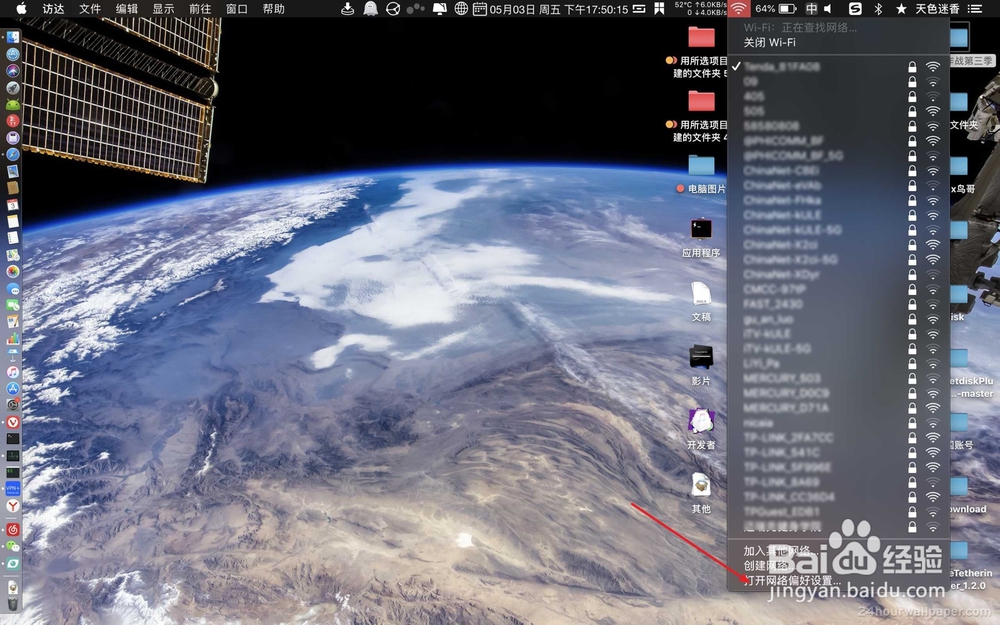Open the Apple menu
This screenshot has height=625, width=1000.
pos(21,8)
